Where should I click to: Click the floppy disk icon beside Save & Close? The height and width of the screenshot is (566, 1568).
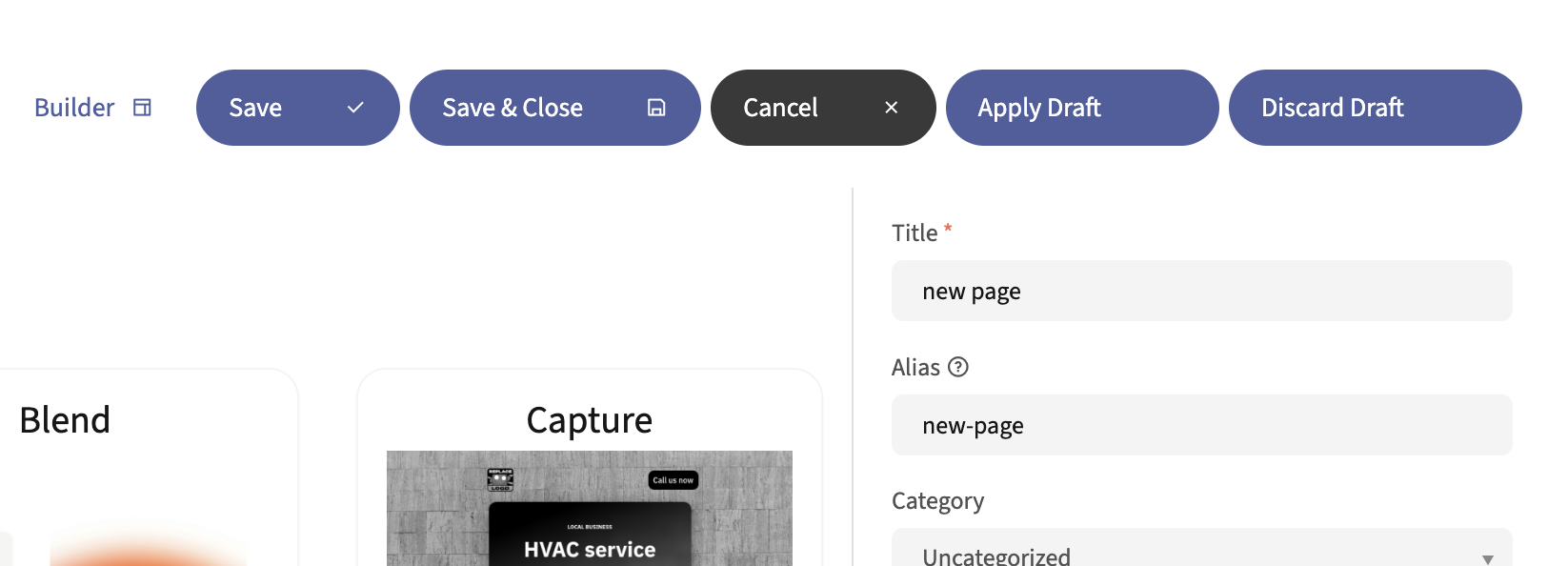[656, 108]
